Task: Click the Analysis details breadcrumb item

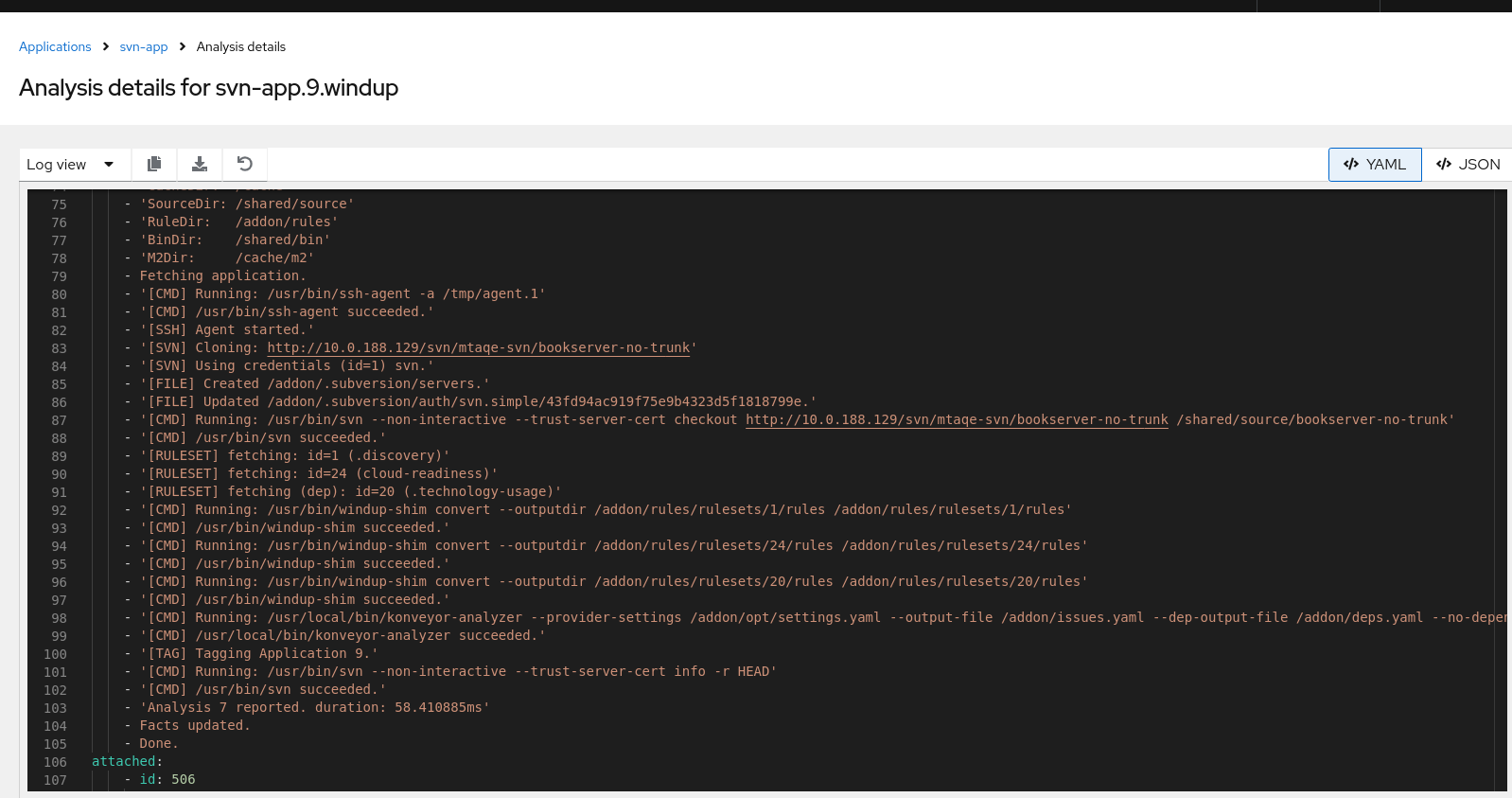Action: click(x=241, y=46)
